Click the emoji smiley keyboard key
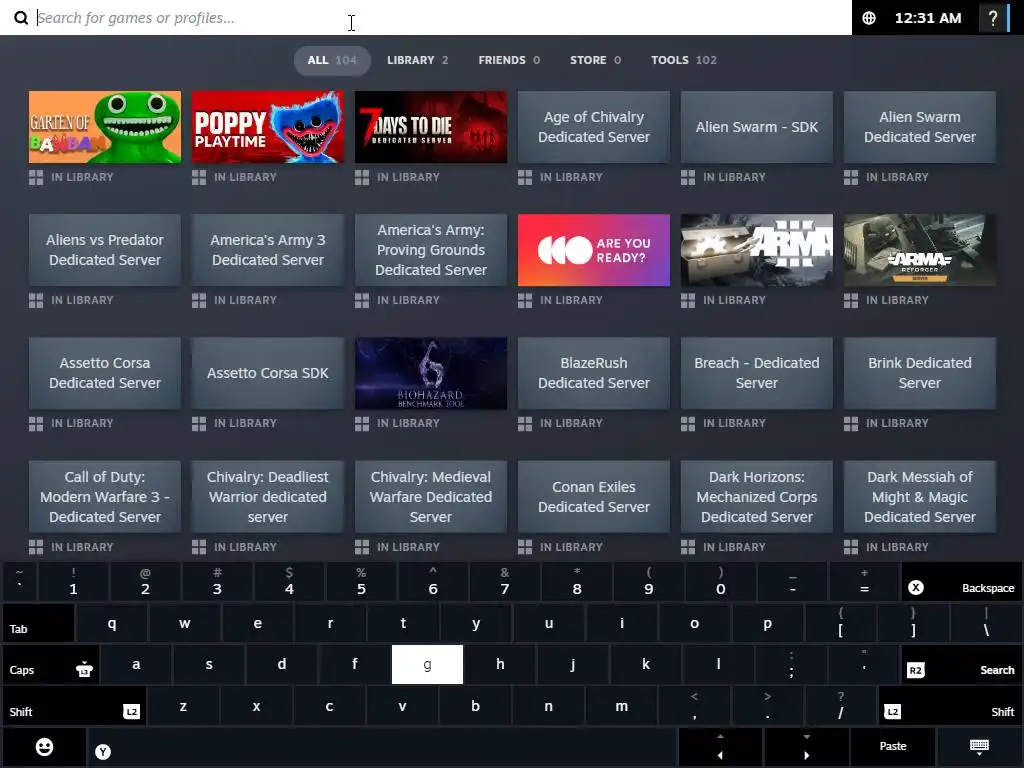Image resolution: width=1024 pixels, height=768 pixels. 44,747
